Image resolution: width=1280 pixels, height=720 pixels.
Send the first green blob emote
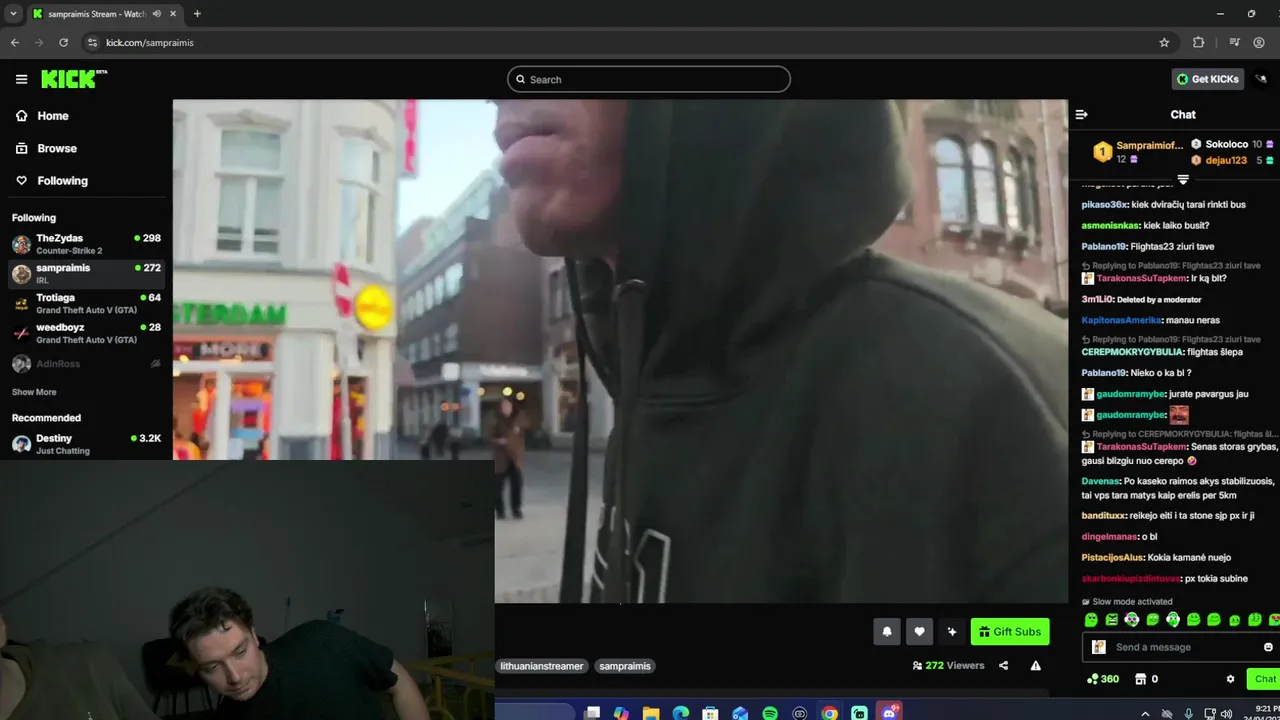(x=1091, y=620)
